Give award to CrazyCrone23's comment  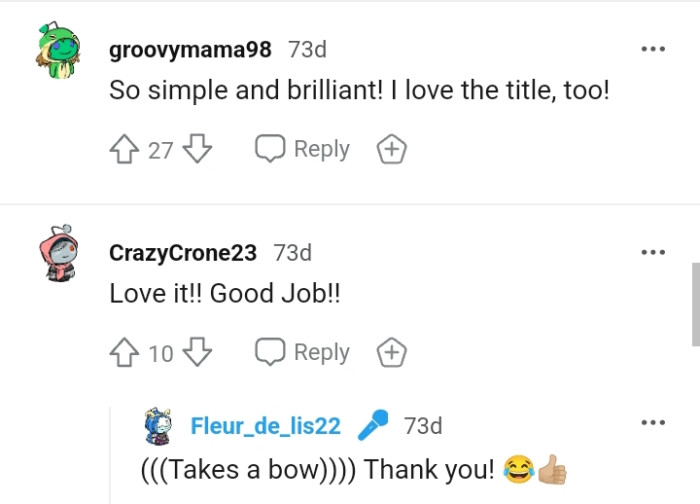click(391, 353)
